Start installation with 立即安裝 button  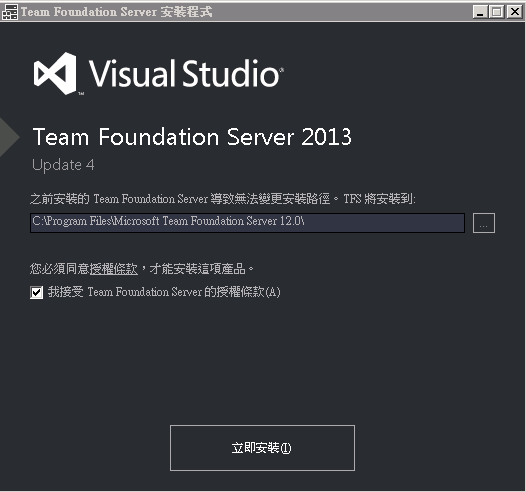click(262, 448)
